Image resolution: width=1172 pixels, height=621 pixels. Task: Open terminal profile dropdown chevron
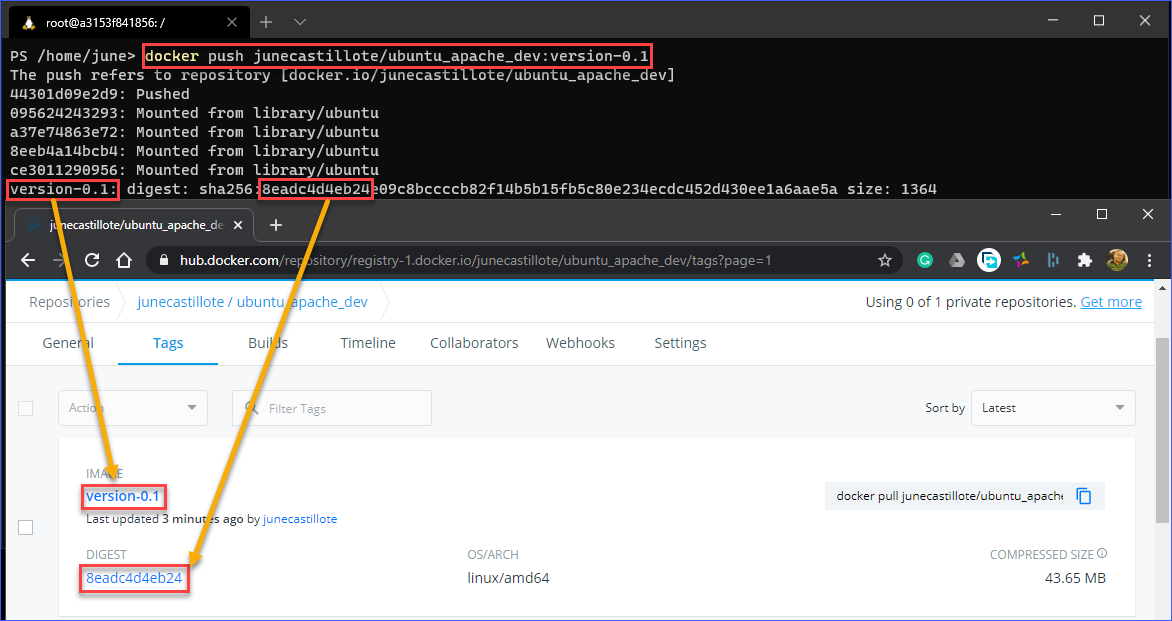tap(300, 22)
